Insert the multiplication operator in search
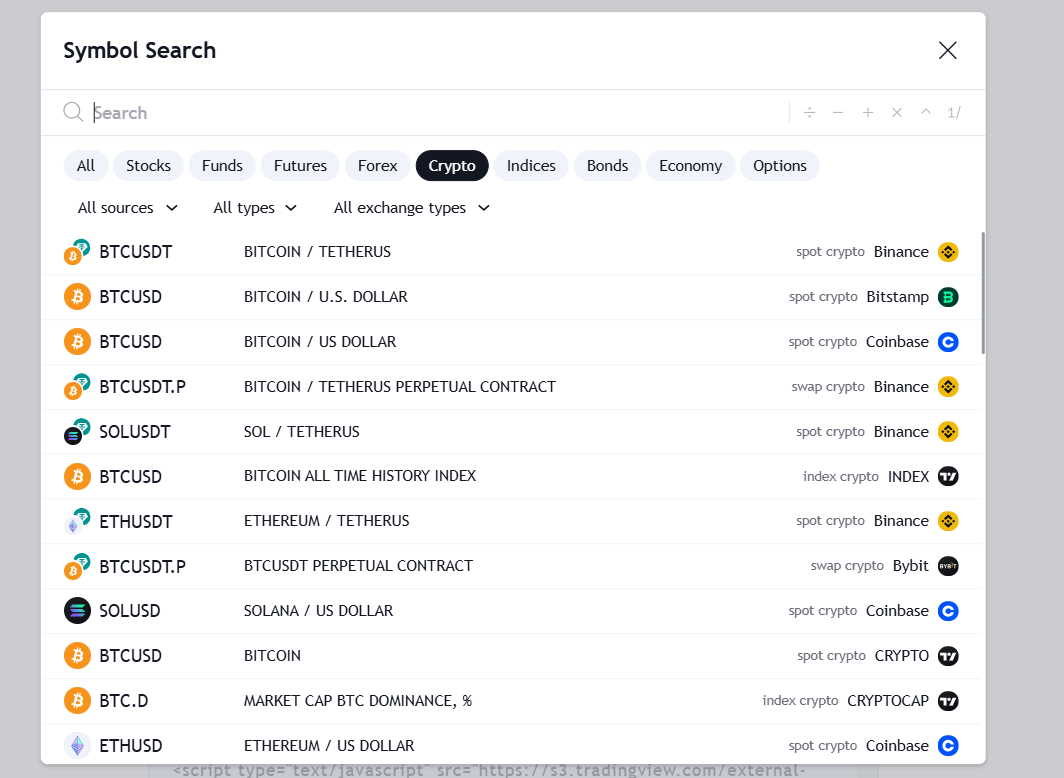1064x778 pixels. (x=897, y=113)
